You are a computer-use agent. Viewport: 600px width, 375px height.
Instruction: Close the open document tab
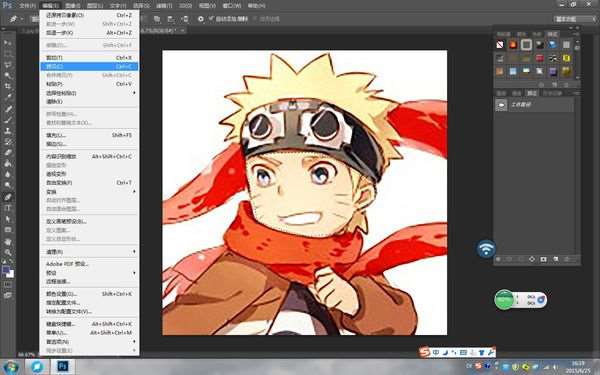(x=183, y=30)
